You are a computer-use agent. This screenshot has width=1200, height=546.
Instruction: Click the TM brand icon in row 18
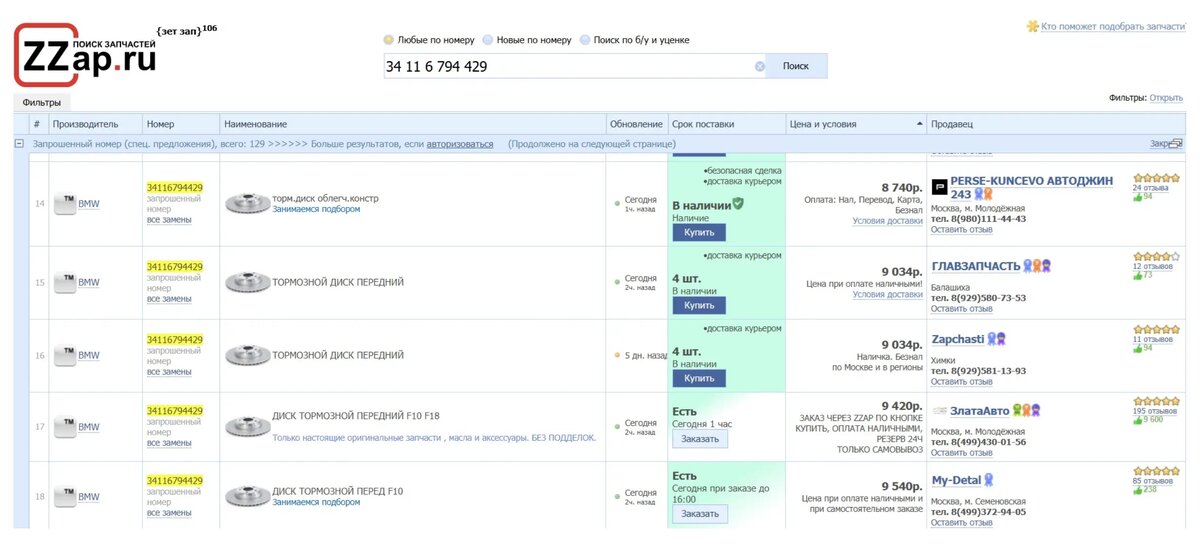click(65, 497)
